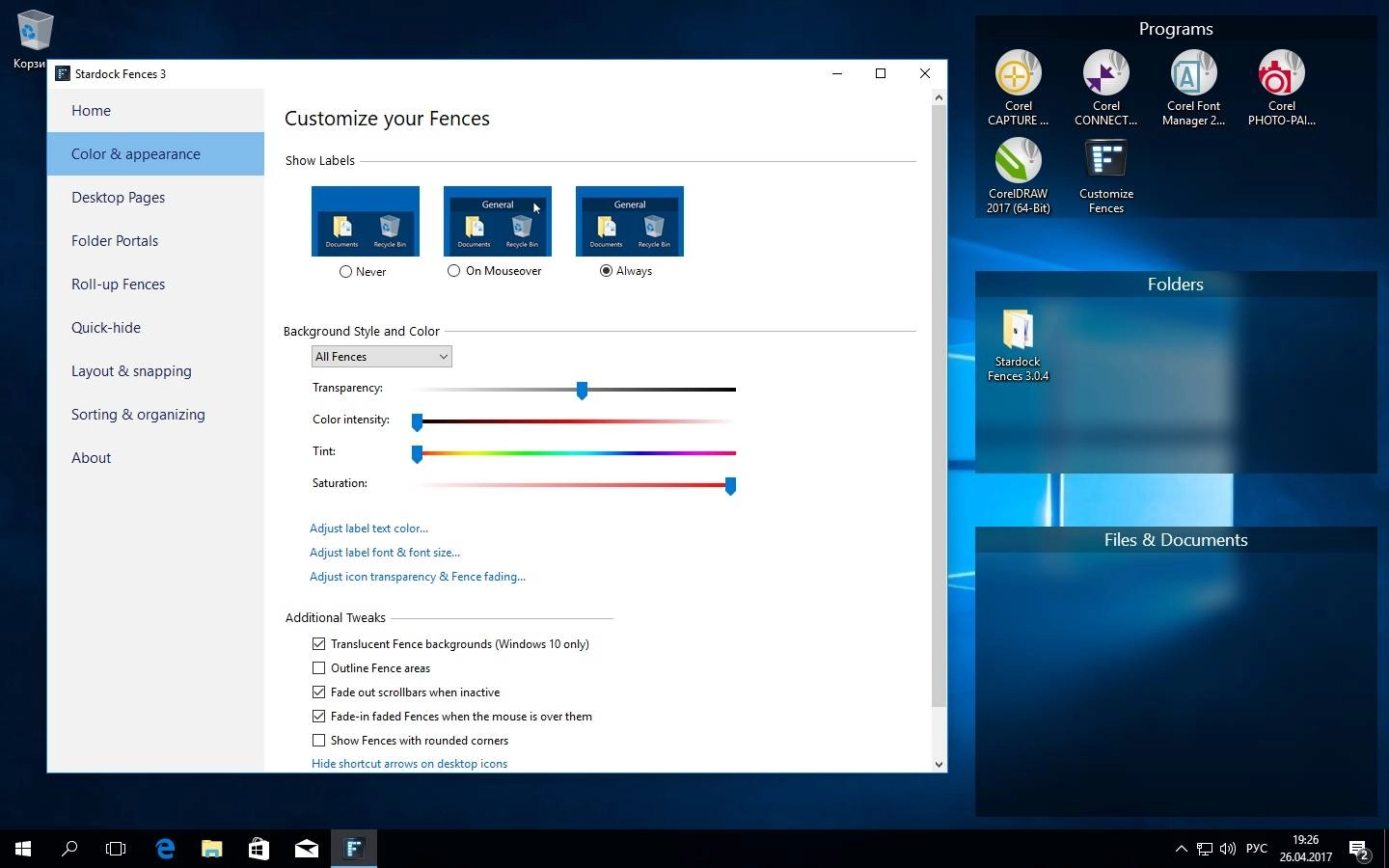1389x868 pixels.
Task: Click the On Mouseover preview thumbnail
Action: click(x=498, y=221)
